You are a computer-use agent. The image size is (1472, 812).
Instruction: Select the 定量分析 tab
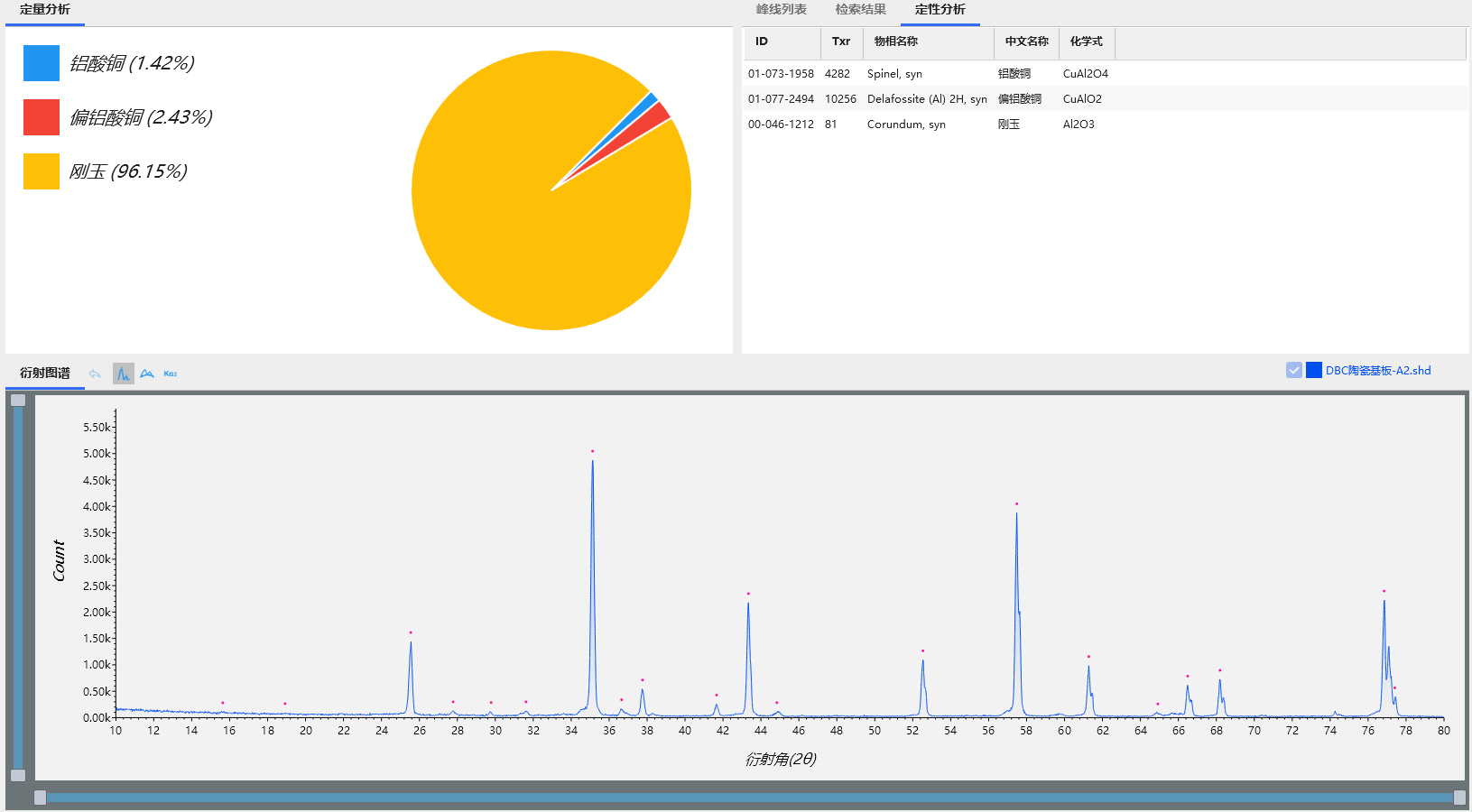coord(45,10)
